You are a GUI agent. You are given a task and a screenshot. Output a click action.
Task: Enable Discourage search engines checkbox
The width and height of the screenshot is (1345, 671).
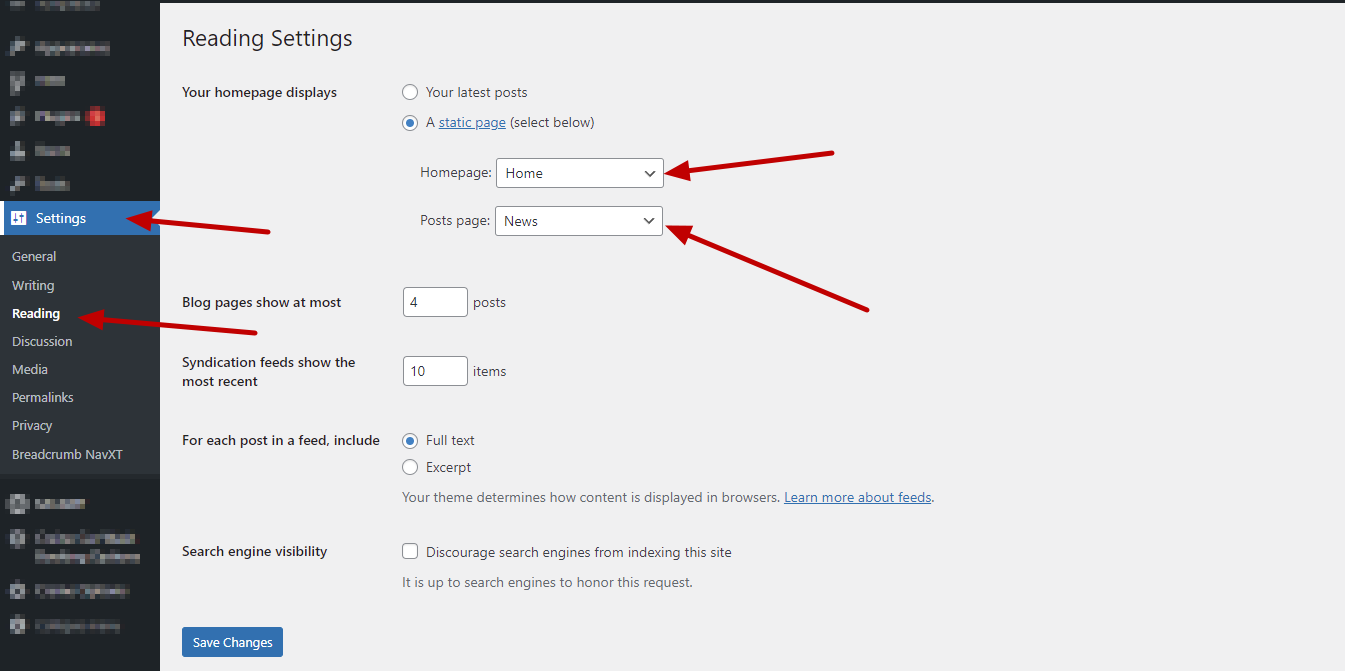point(410,551)
